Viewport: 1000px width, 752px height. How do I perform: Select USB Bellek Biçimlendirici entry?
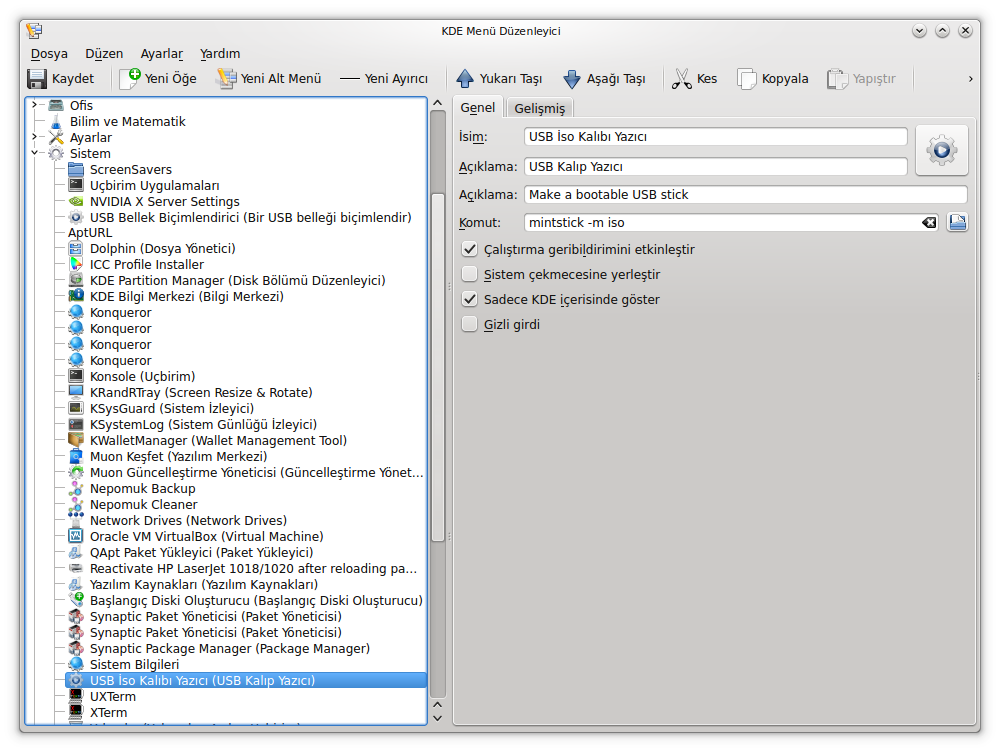point(251,217)
